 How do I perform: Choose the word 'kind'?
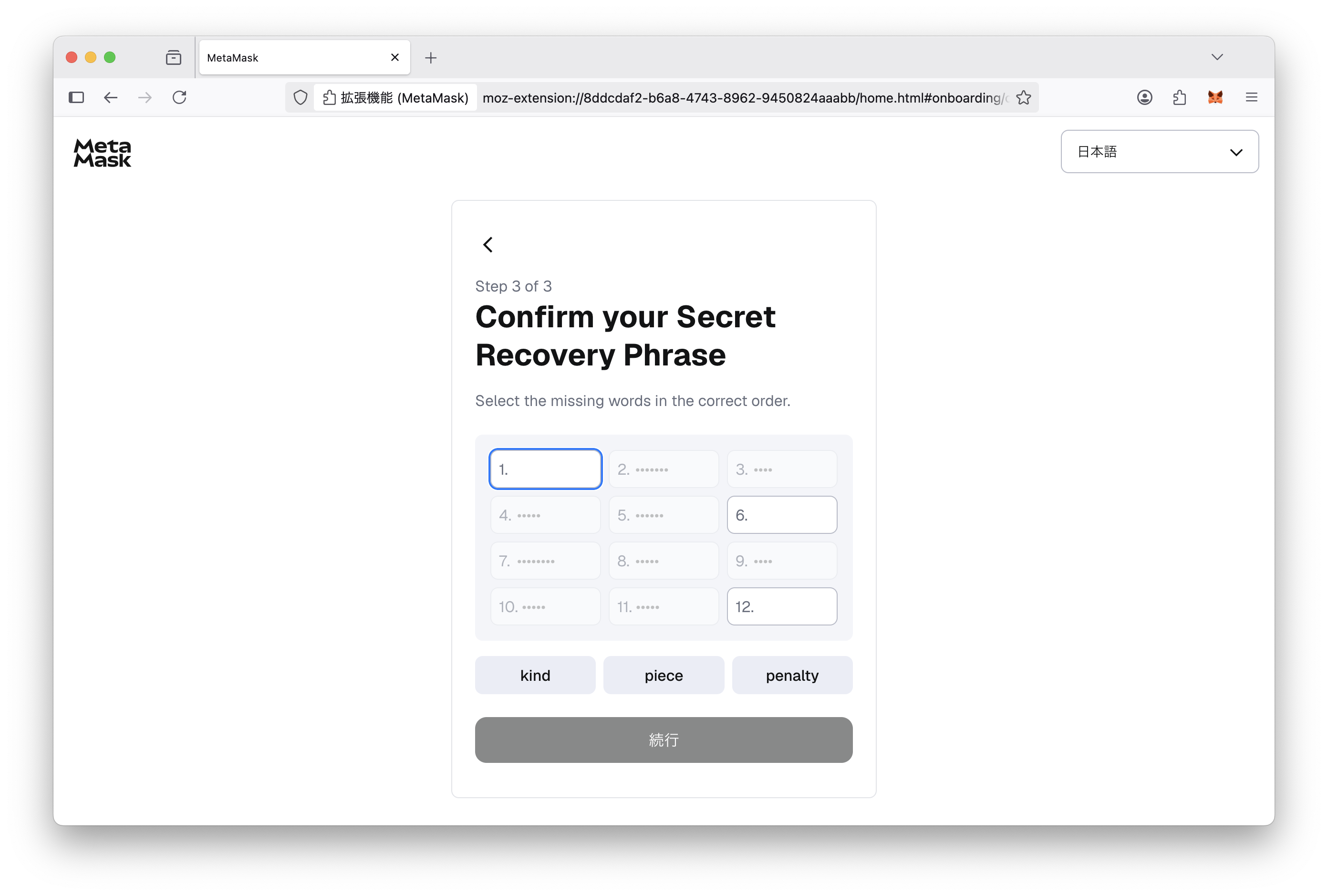pyautogui.click(x=535, y=675)
